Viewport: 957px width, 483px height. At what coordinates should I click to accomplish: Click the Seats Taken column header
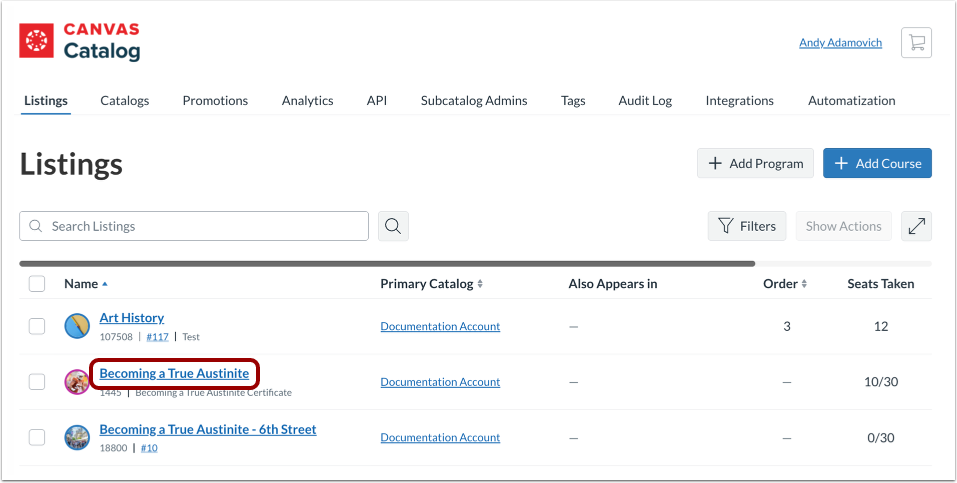click(x=881, y=284)
